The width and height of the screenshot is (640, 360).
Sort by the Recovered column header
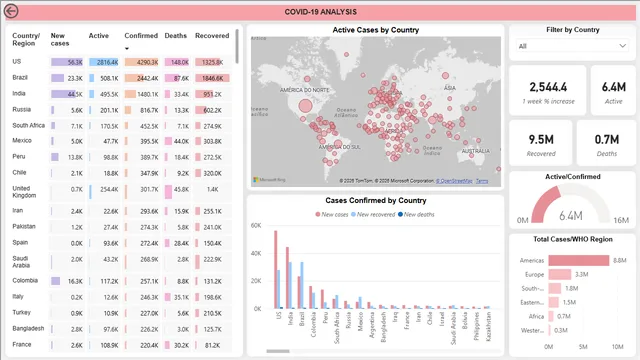[212, 36]
